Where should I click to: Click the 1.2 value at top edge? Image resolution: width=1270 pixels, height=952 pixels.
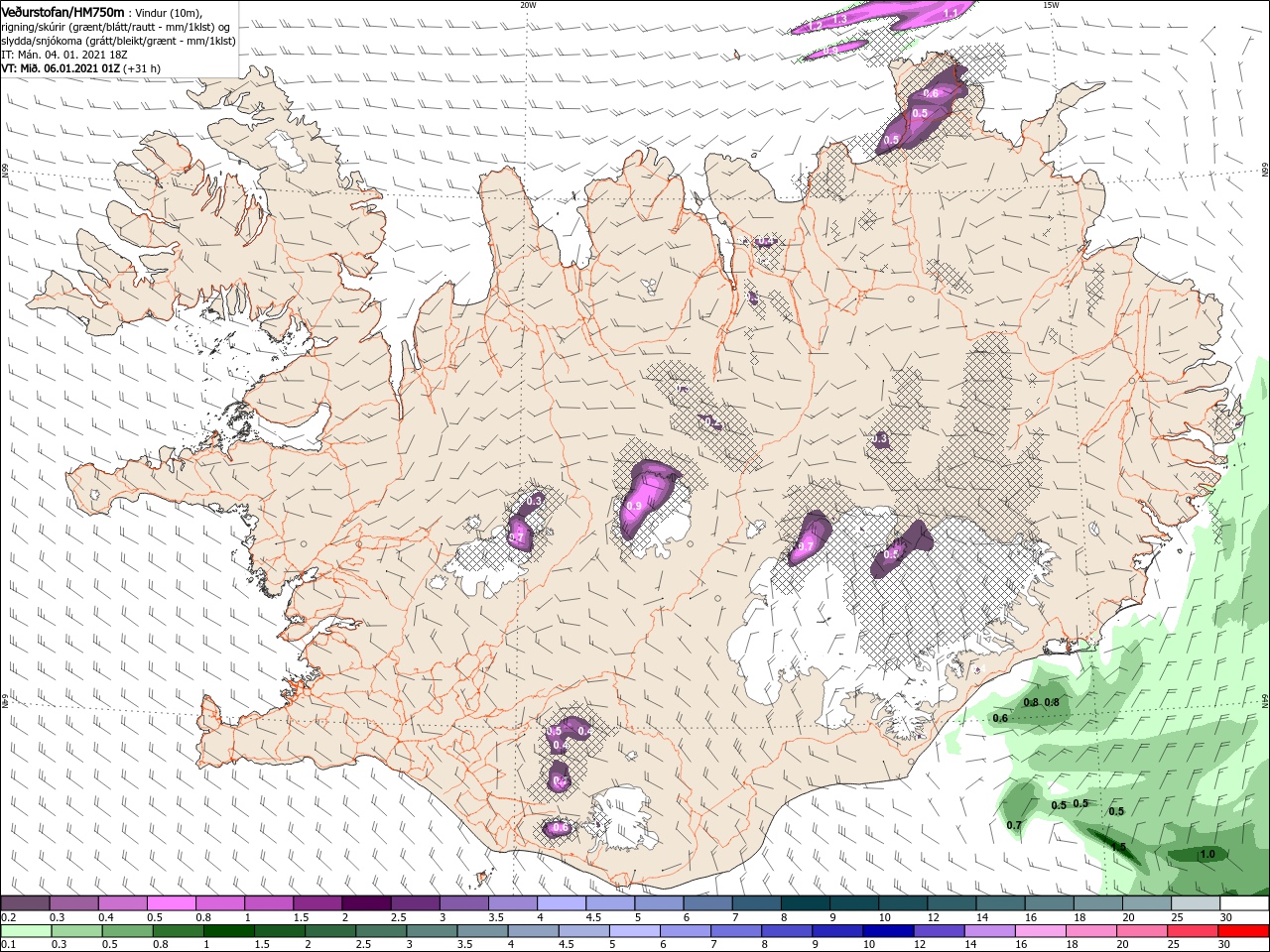pos(816,24)
